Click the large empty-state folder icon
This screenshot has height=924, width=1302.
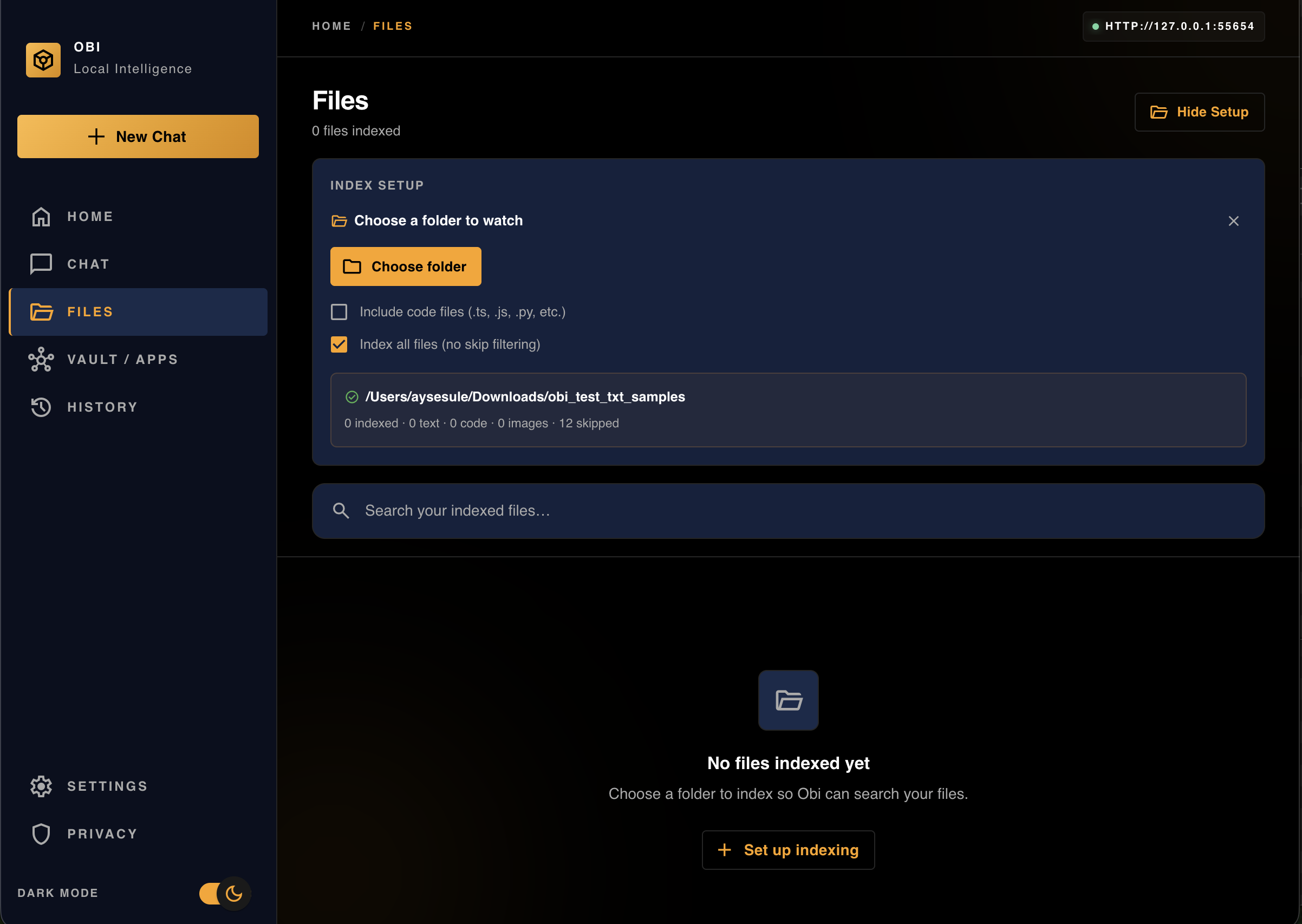coord(789,700)
